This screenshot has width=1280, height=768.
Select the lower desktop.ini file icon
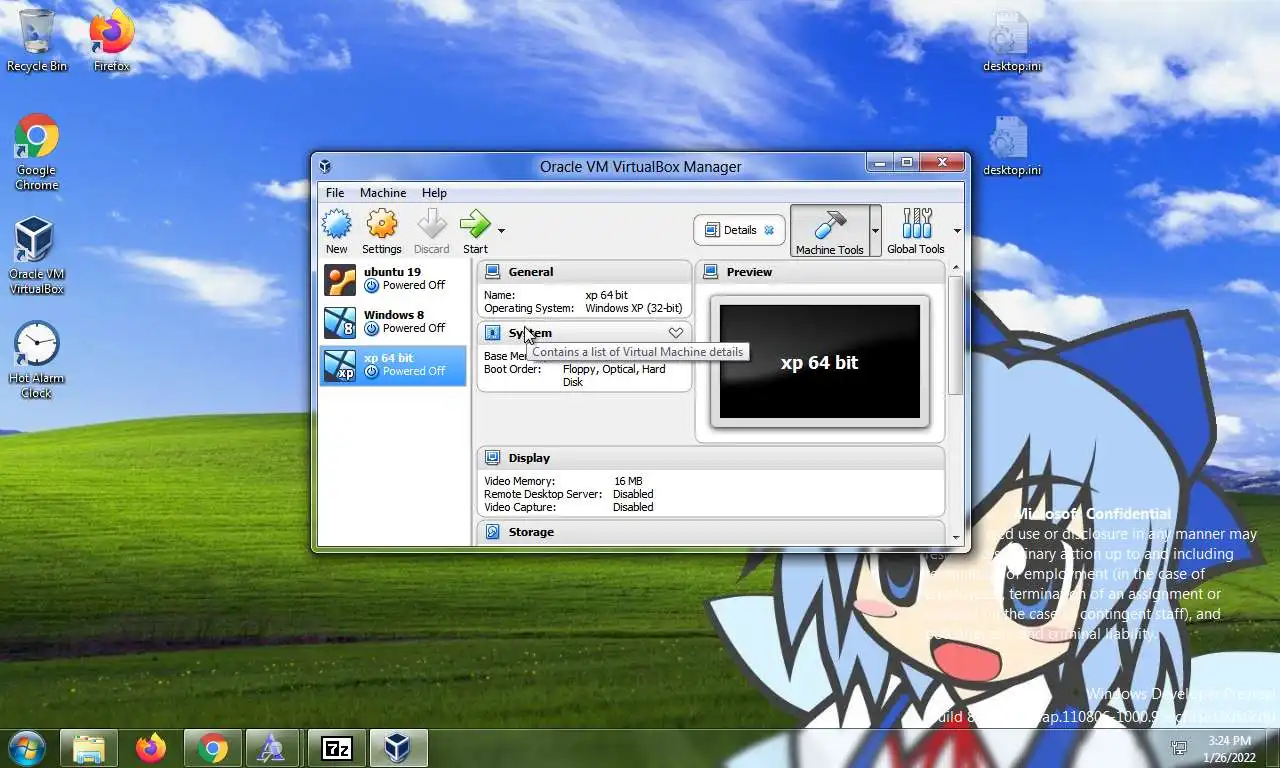1011,146
